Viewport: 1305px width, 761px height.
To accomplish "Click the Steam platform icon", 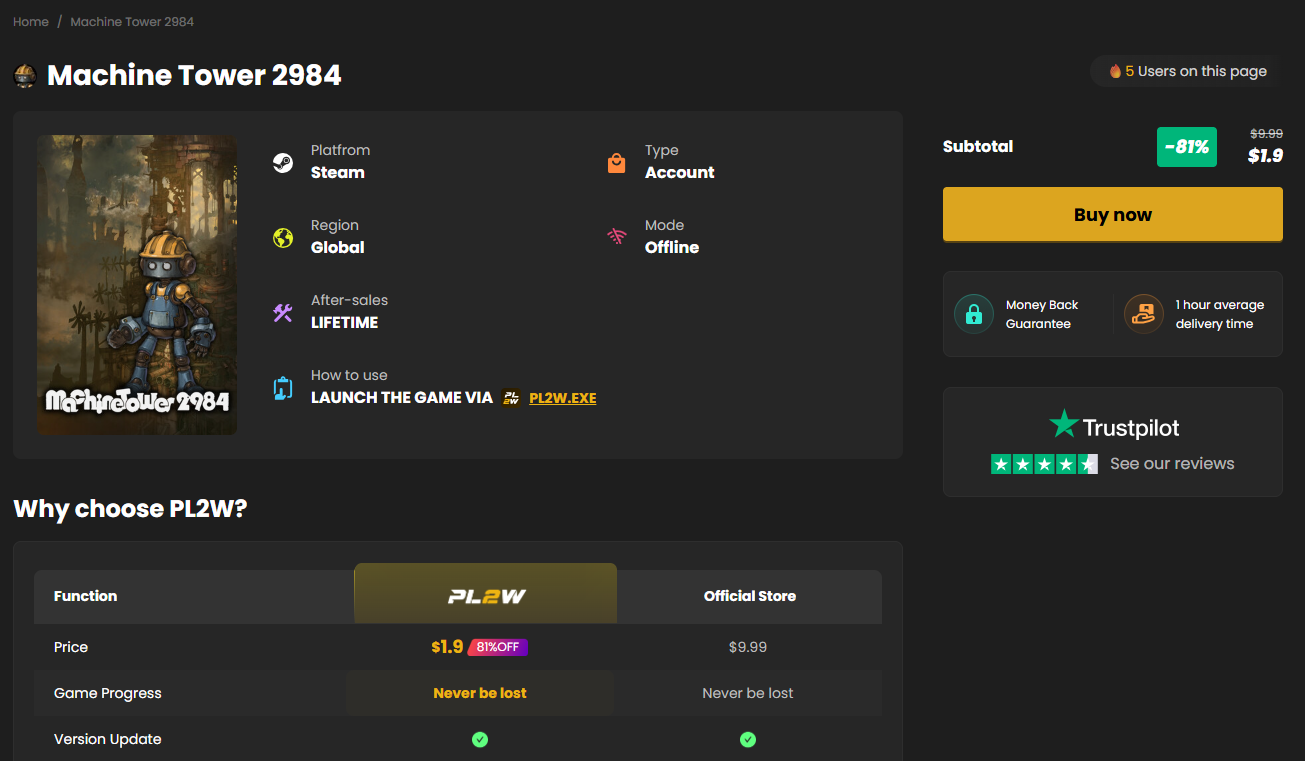I will pyautogui.click(x=283, y=163).
